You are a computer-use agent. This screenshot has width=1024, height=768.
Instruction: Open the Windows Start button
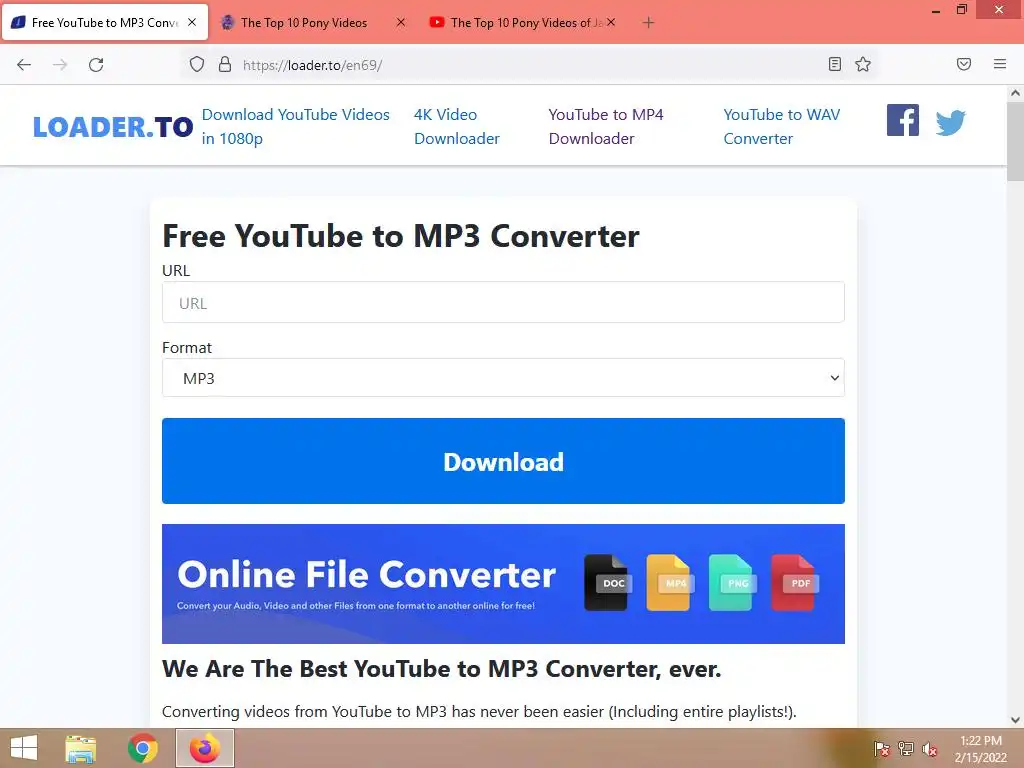point(24,748)
